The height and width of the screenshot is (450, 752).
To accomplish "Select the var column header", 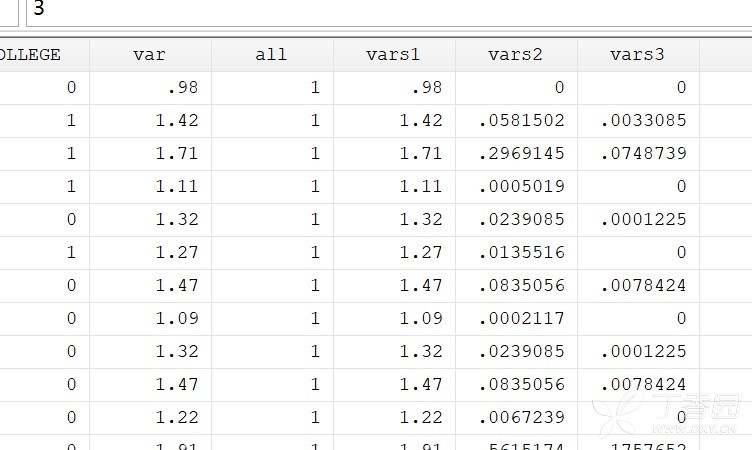I will coord(150,55).
